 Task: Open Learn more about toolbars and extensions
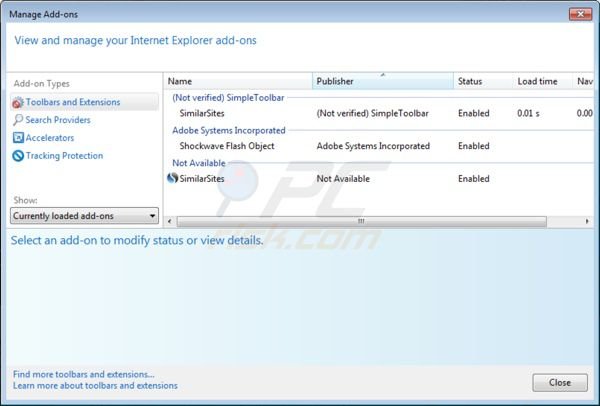click(95, 385)
